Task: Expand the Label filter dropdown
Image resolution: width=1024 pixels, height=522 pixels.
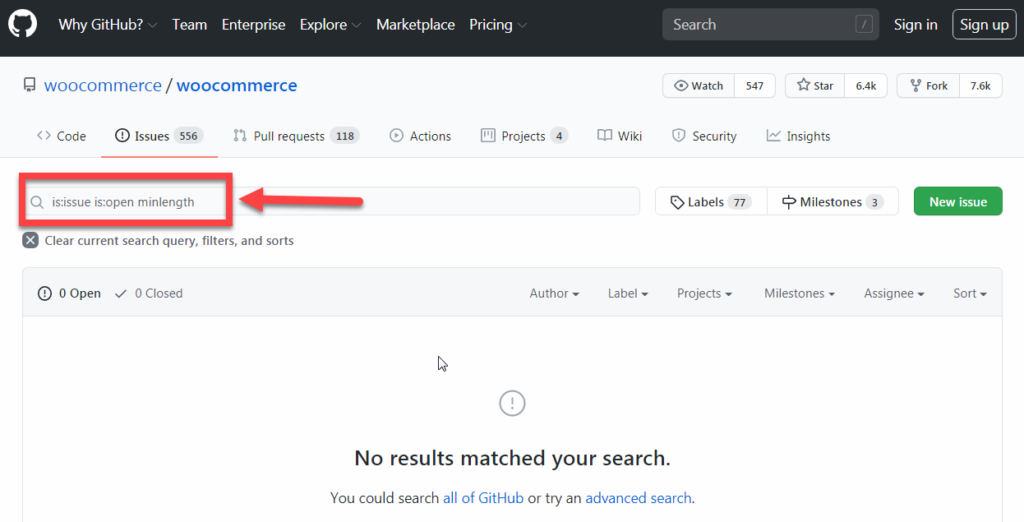Action: (x=628, y=293)
